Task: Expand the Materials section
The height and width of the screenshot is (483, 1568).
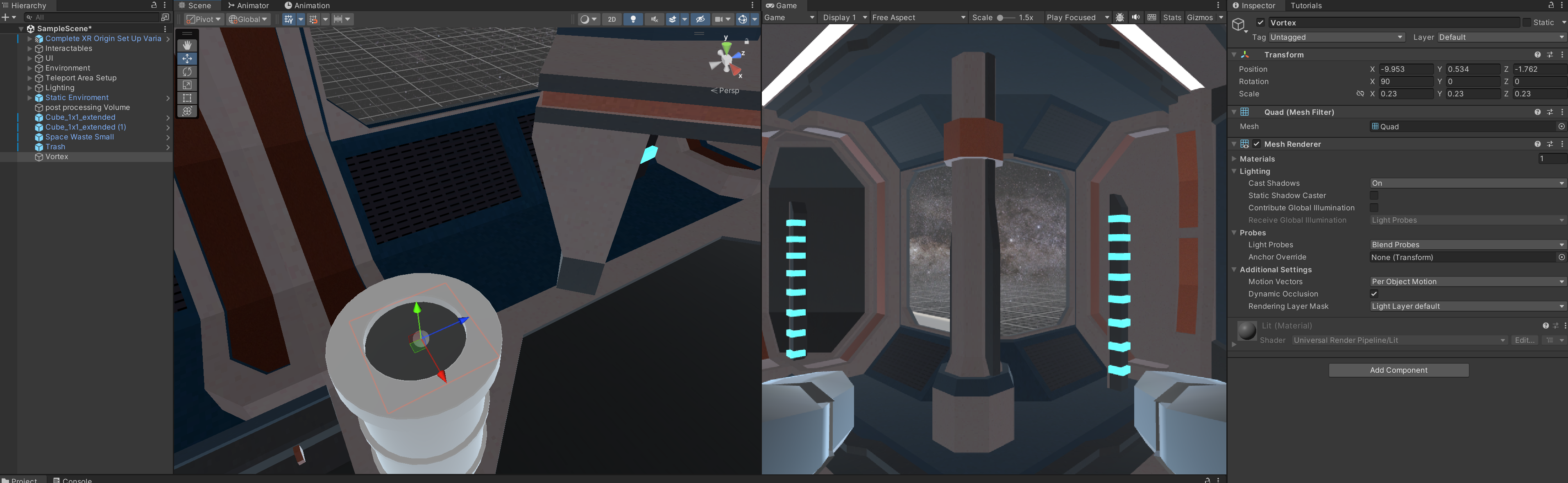Action: (1235, 159)
